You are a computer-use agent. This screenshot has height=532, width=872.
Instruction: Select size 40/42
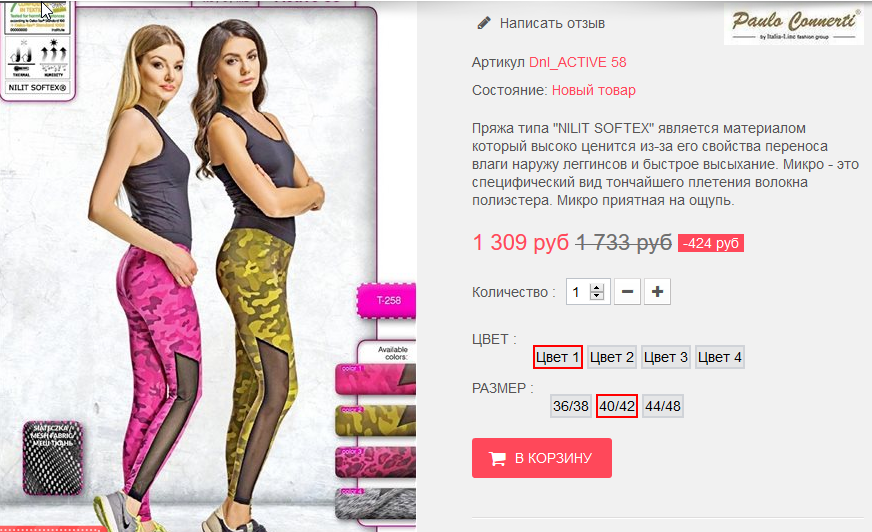point(617,406)
